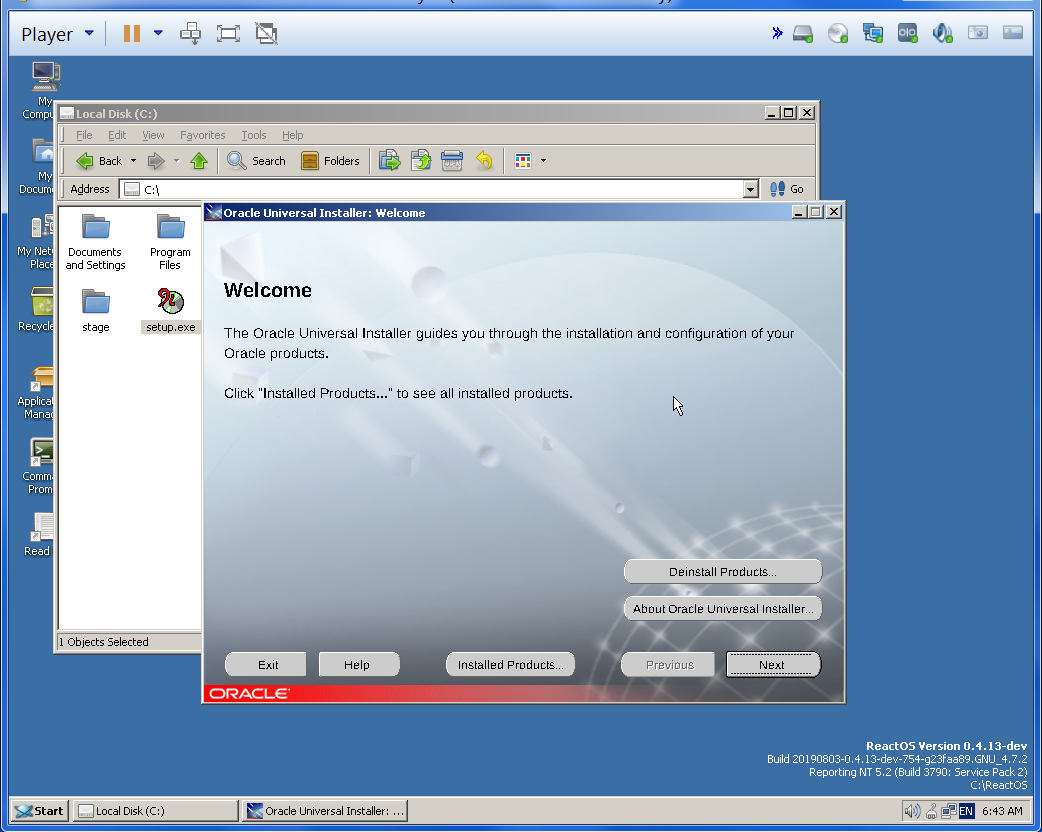Click the Undo toolbar icon
Viewport: 1042px width, 832px height.
[x=484, y=161]
